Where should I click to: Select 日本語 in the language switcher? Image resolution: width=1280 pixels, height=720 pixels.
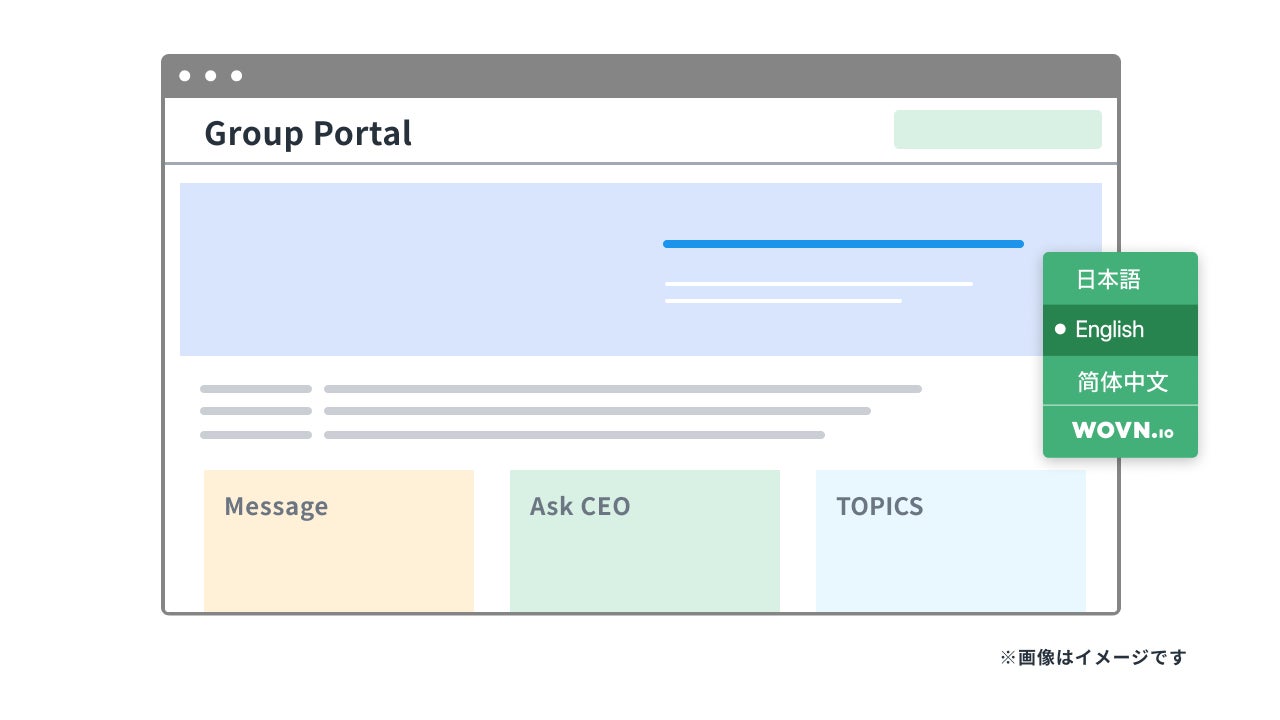[x=1108, y=280]
